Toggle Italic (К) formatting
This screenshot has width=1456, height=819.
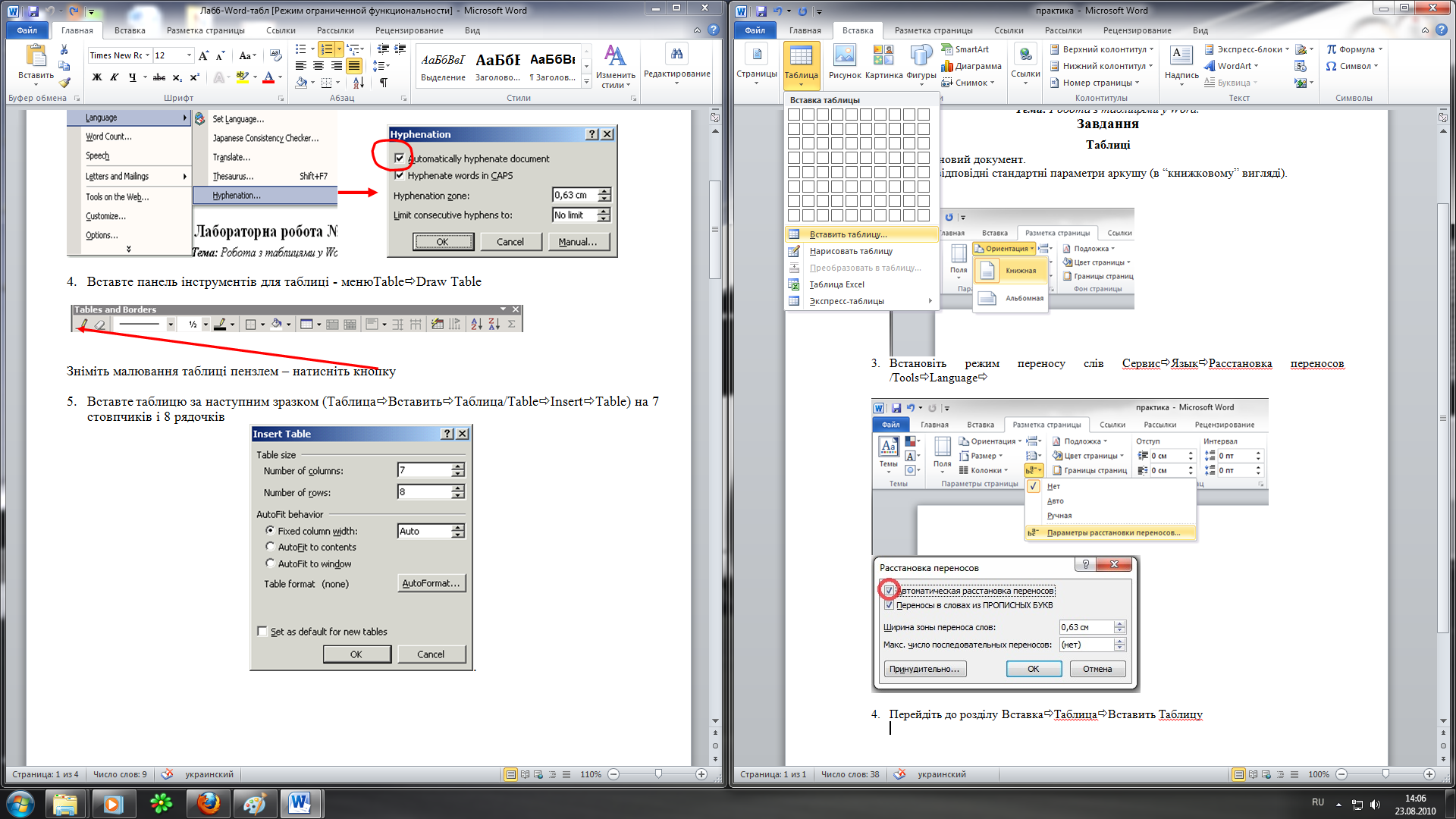114,77
